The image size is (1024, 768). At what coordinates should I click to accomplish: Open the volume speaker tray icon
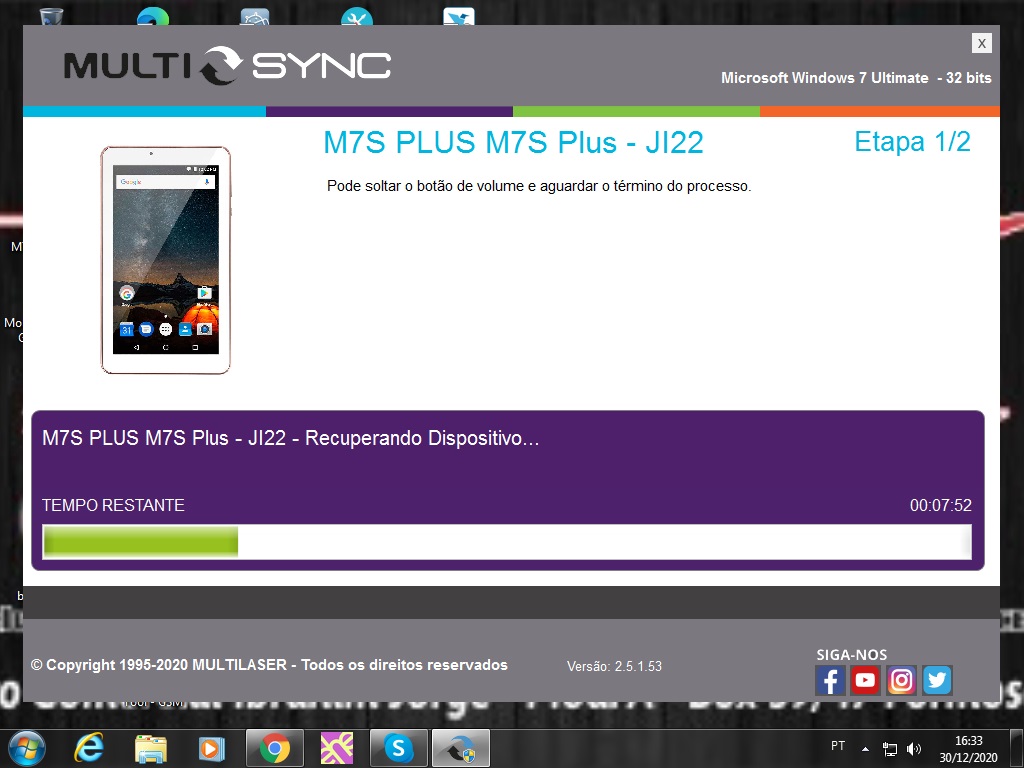click(x=914, y=748)
